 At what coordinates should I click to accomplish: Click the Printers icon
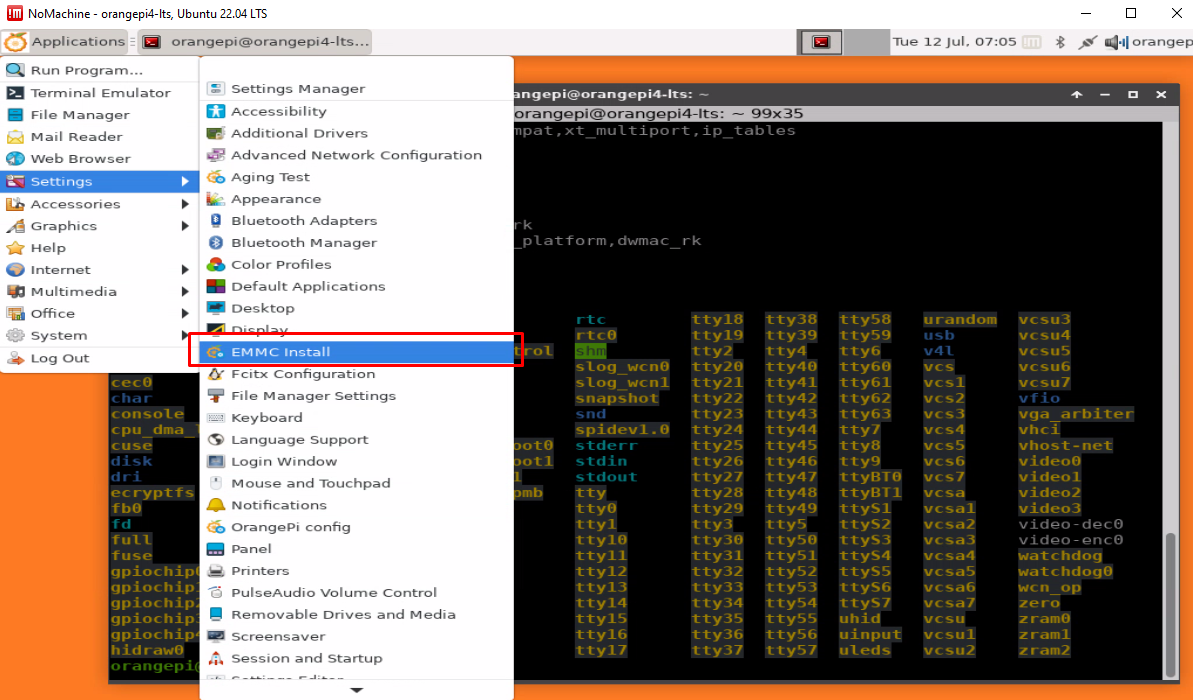[216, 571]
